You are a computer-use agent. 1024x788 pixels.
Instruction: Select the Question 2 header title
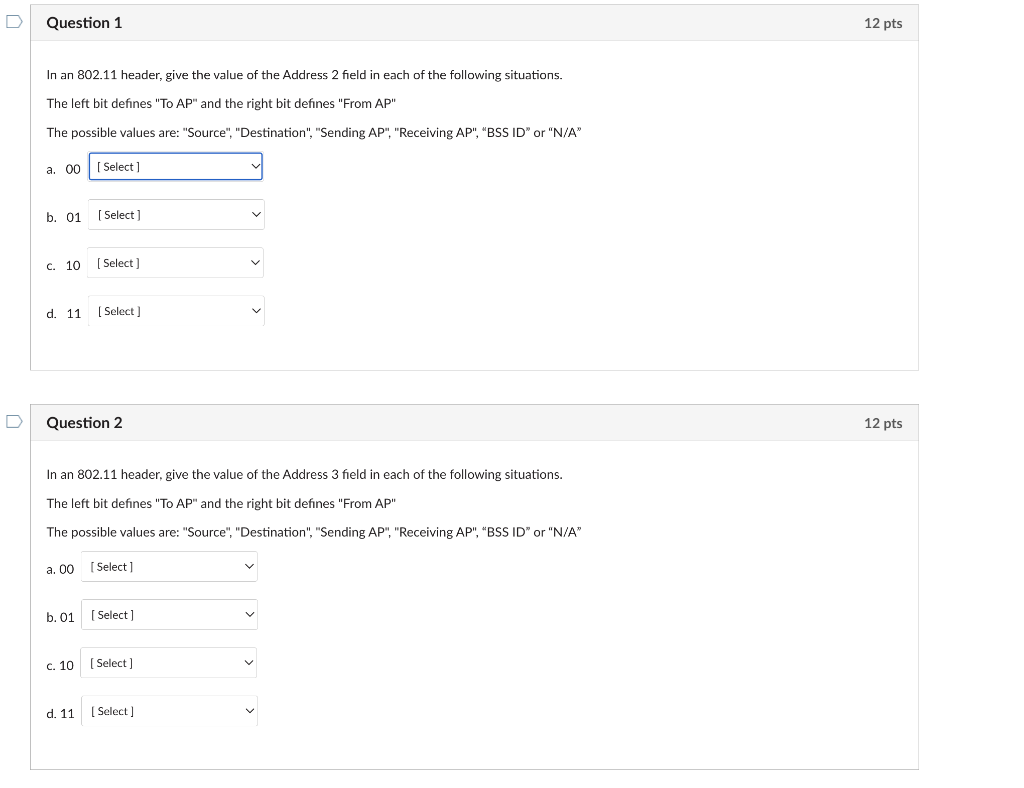(x=84, y=422)
